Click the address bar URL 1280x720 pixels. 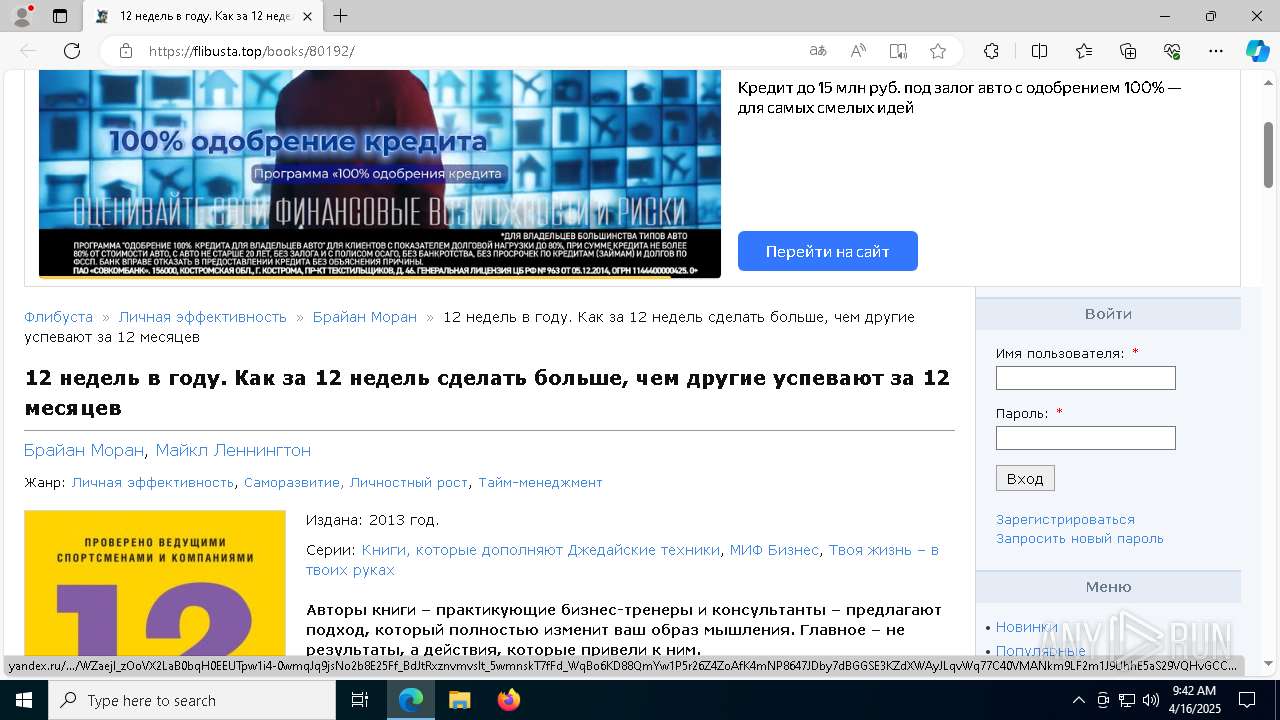(251, 51)
